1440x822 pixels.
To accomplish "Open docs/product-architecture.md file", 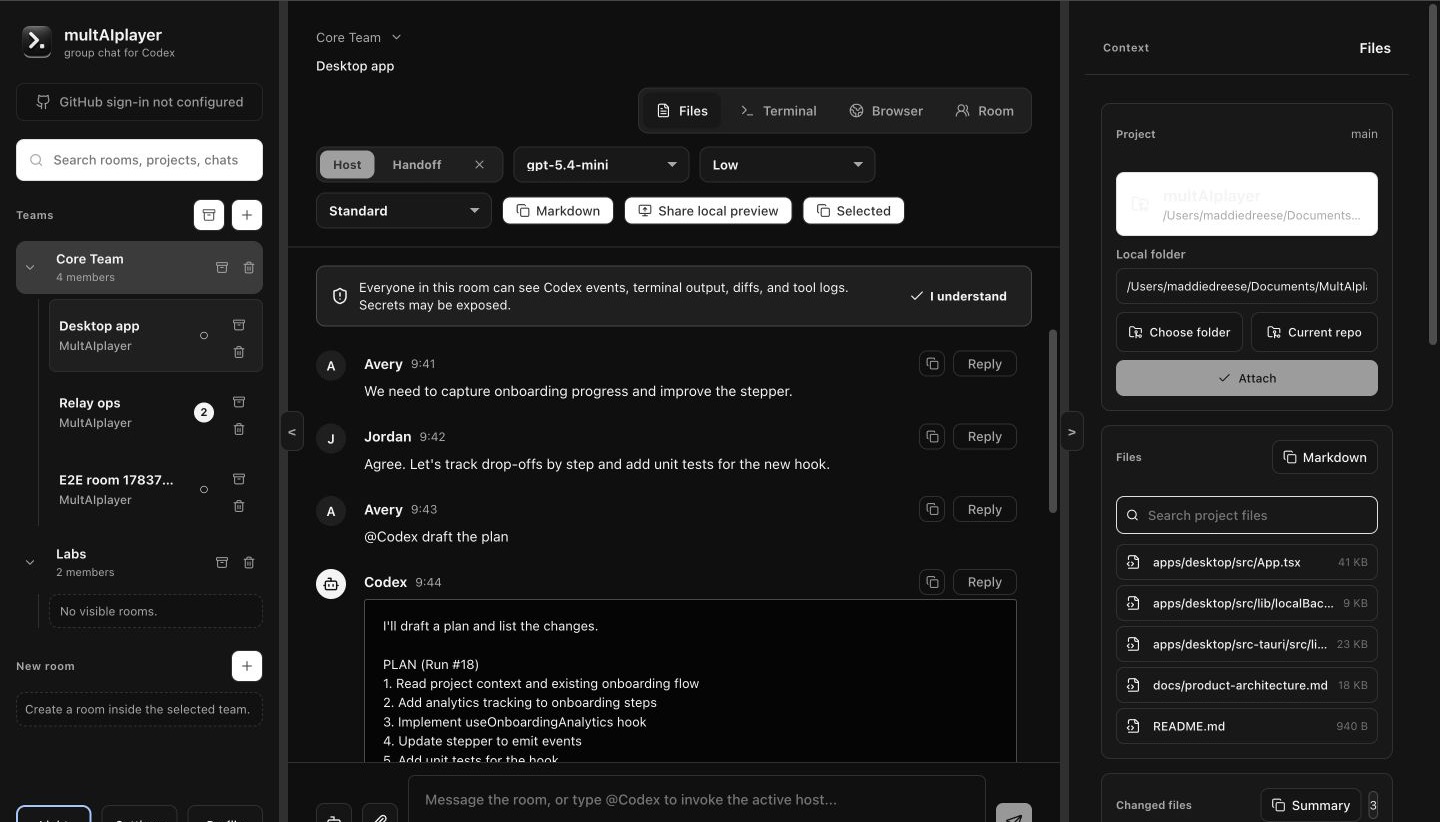I will 1246,685.
